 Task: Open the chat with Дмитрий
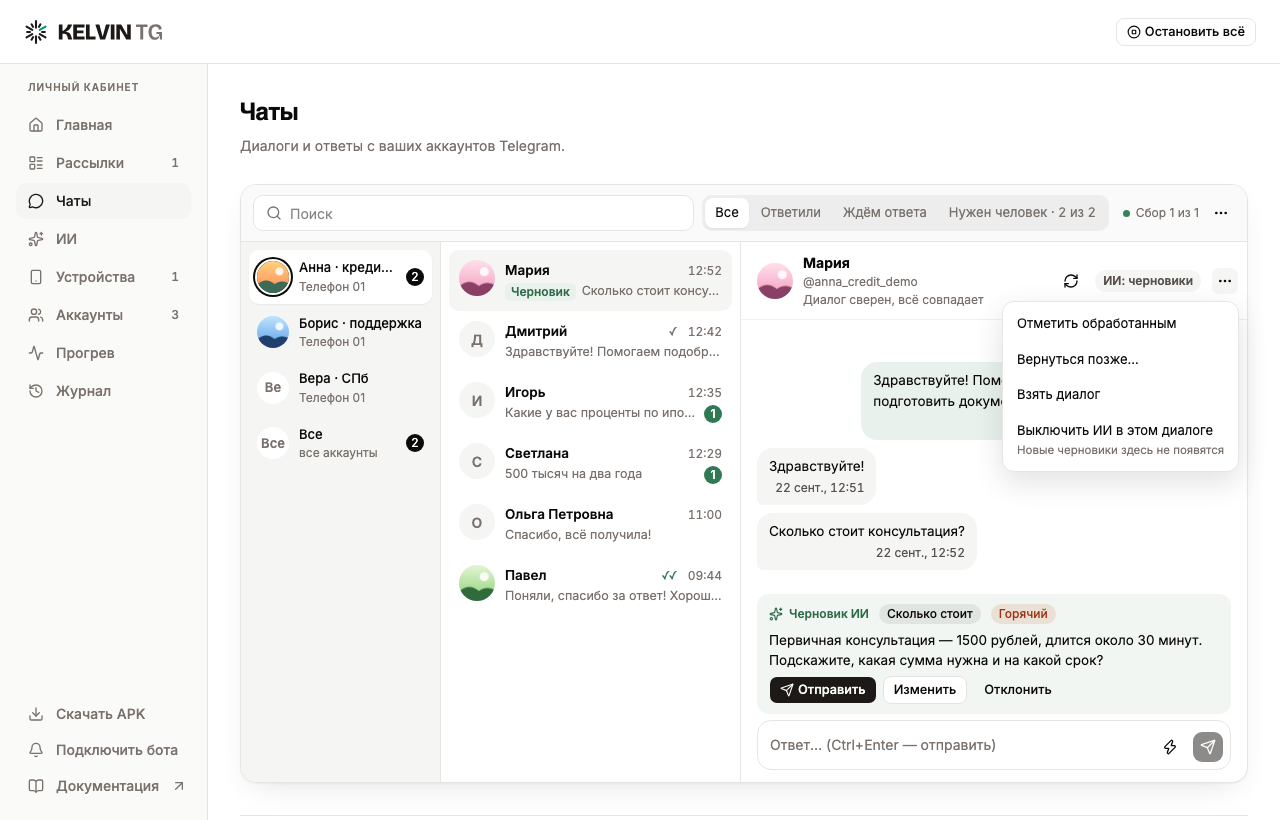coord(590,341)
